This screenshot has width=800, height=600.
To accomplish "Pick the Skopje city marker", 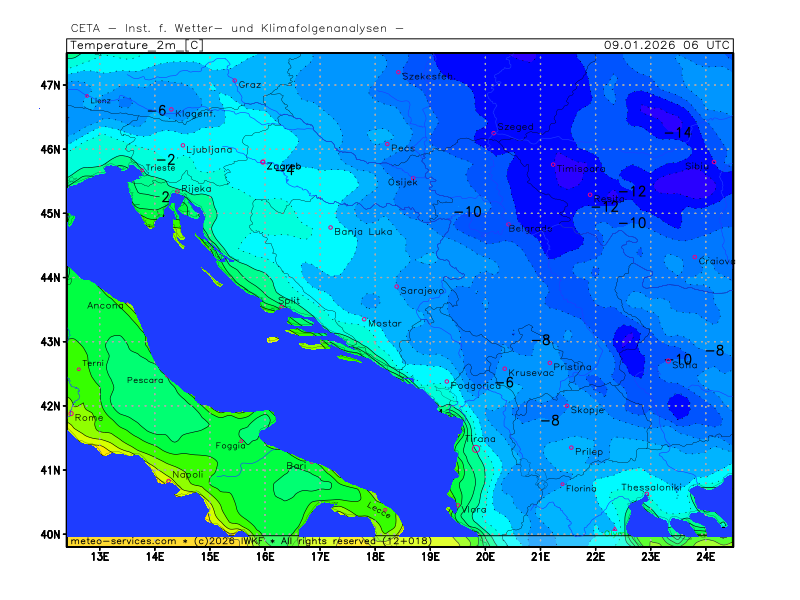I will 566,406.
